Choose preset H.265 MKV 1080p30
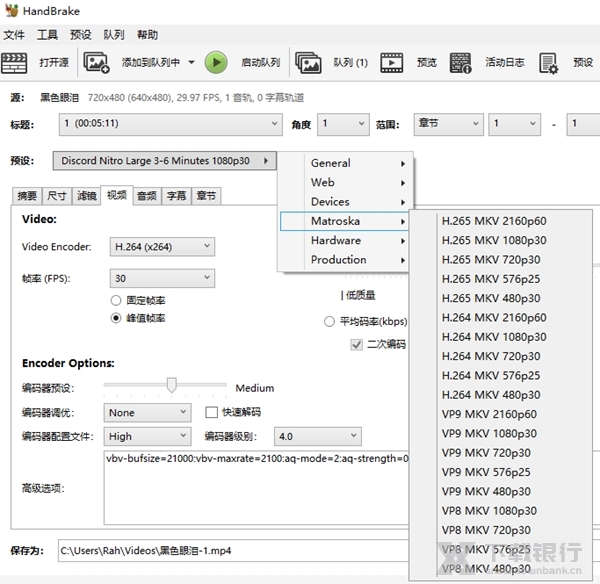600x584 pixels. [x=494, y=240]
